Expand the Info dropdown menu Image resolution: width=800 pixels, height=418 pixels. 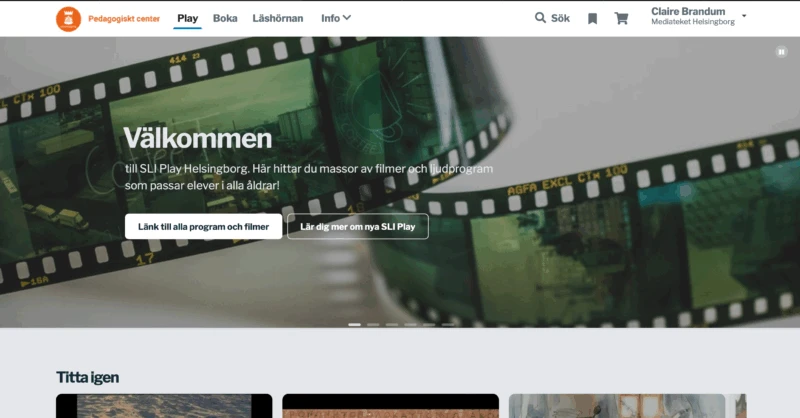click(336, 18)
